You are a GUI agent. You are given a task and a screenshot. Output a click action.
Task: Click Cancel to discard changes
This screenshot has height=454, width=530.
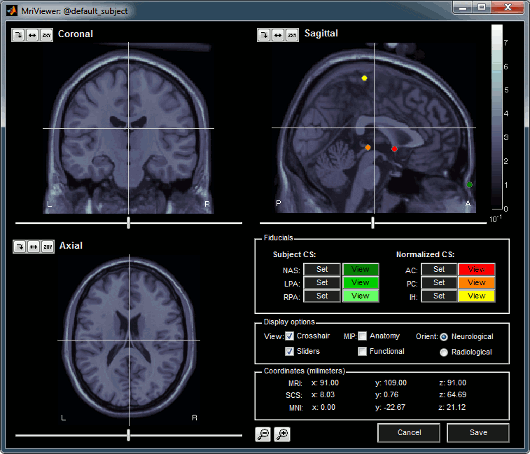point(409,432)
